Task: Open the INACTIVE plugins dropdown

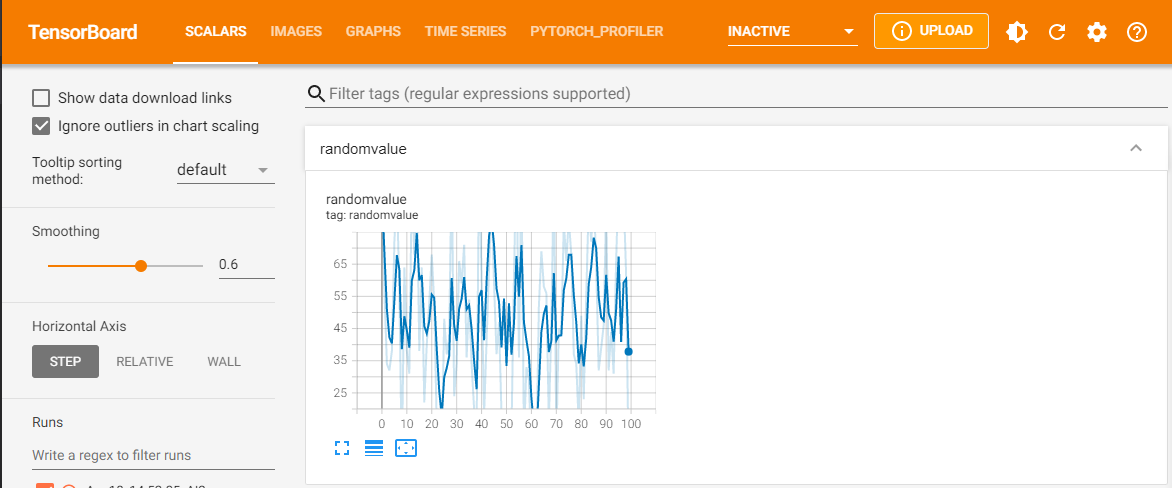Action: [792, 32]
